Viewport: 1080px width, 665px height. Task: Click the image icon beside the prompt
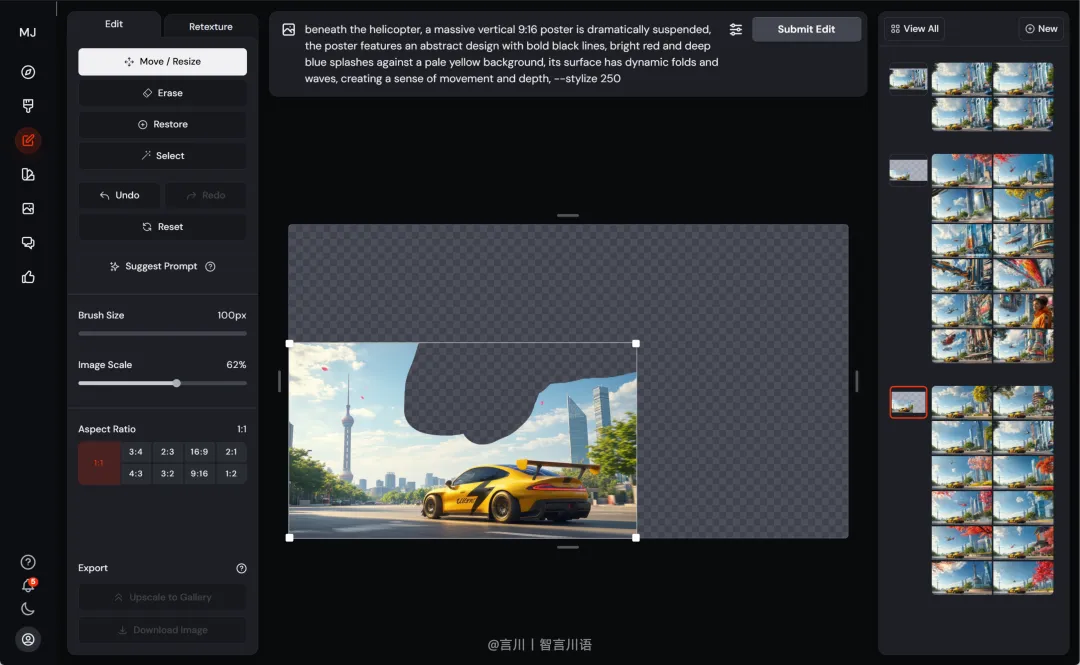[289, 30]
